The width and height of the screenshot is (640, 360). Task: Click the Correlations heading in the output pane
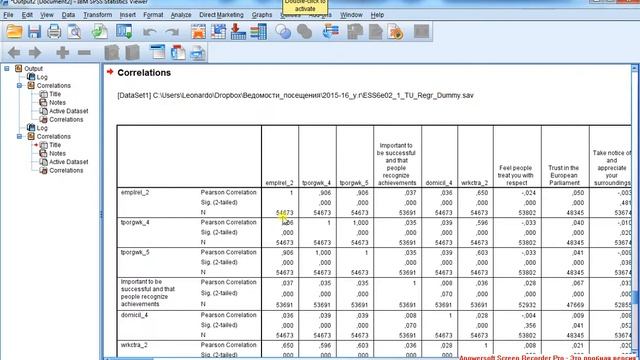tap(144, 73)
